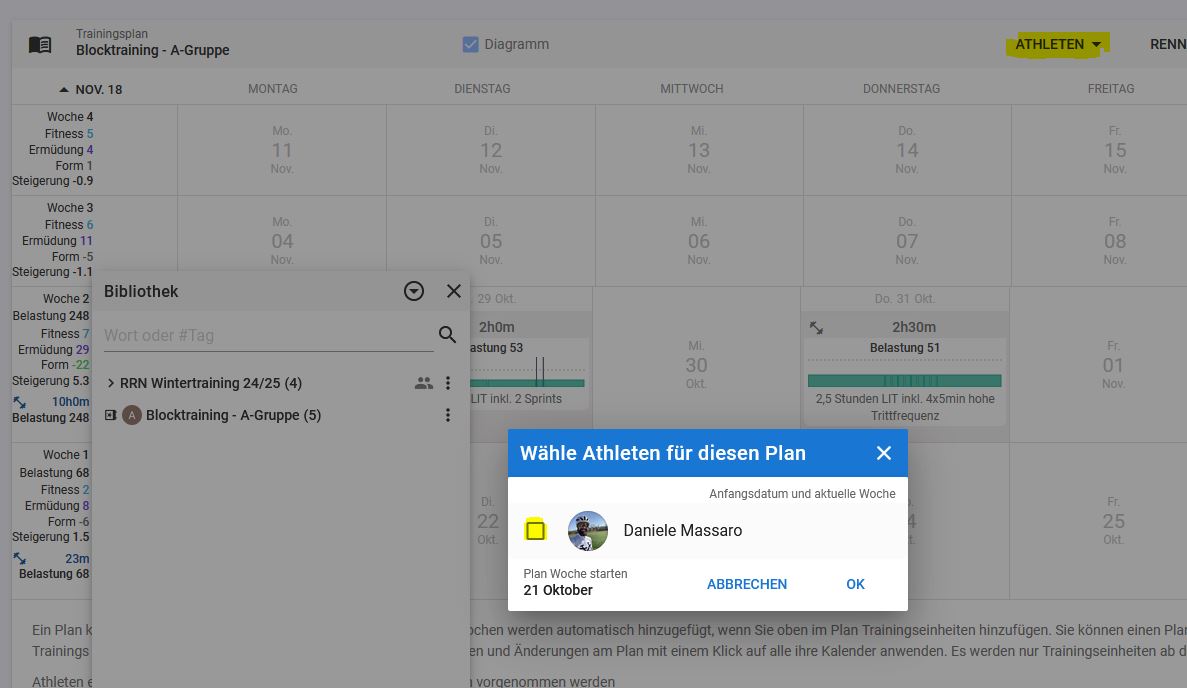Click the Bibliothek search magnifier icon
Image resolution: width=1187 pixels, height=688 pixels.
pyautogui.click(x=447, y=335)
